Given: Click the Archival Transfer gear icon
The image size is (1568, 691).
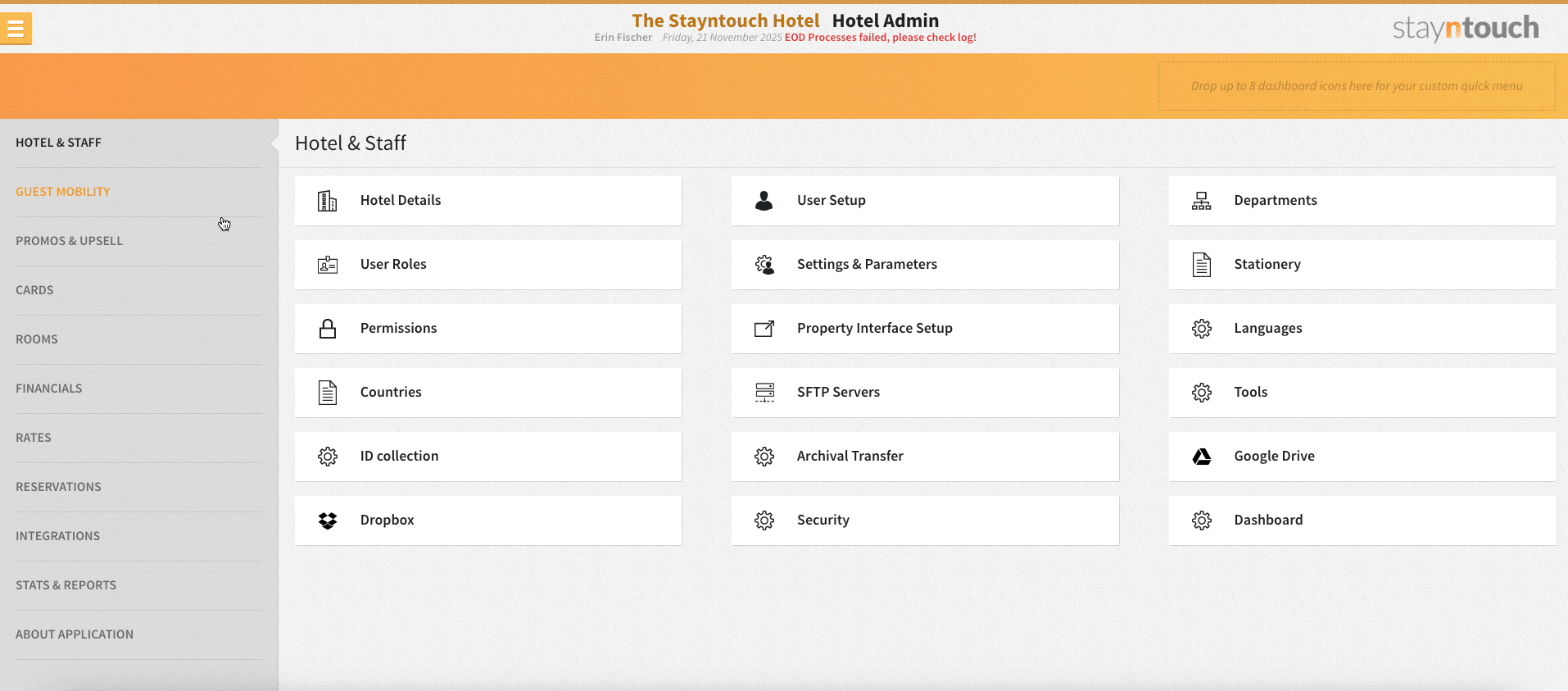Looking at the screenshot, I should coord(764,457).
